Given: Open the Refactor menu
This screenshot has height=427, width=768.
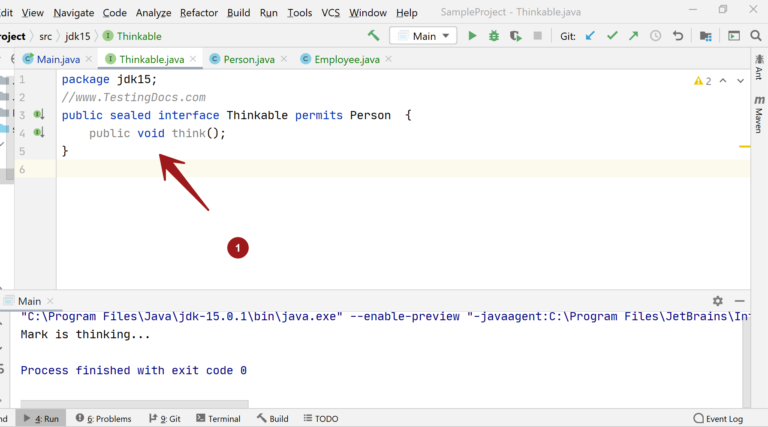Looking at the screenshot, I should (x=198, y=12).
